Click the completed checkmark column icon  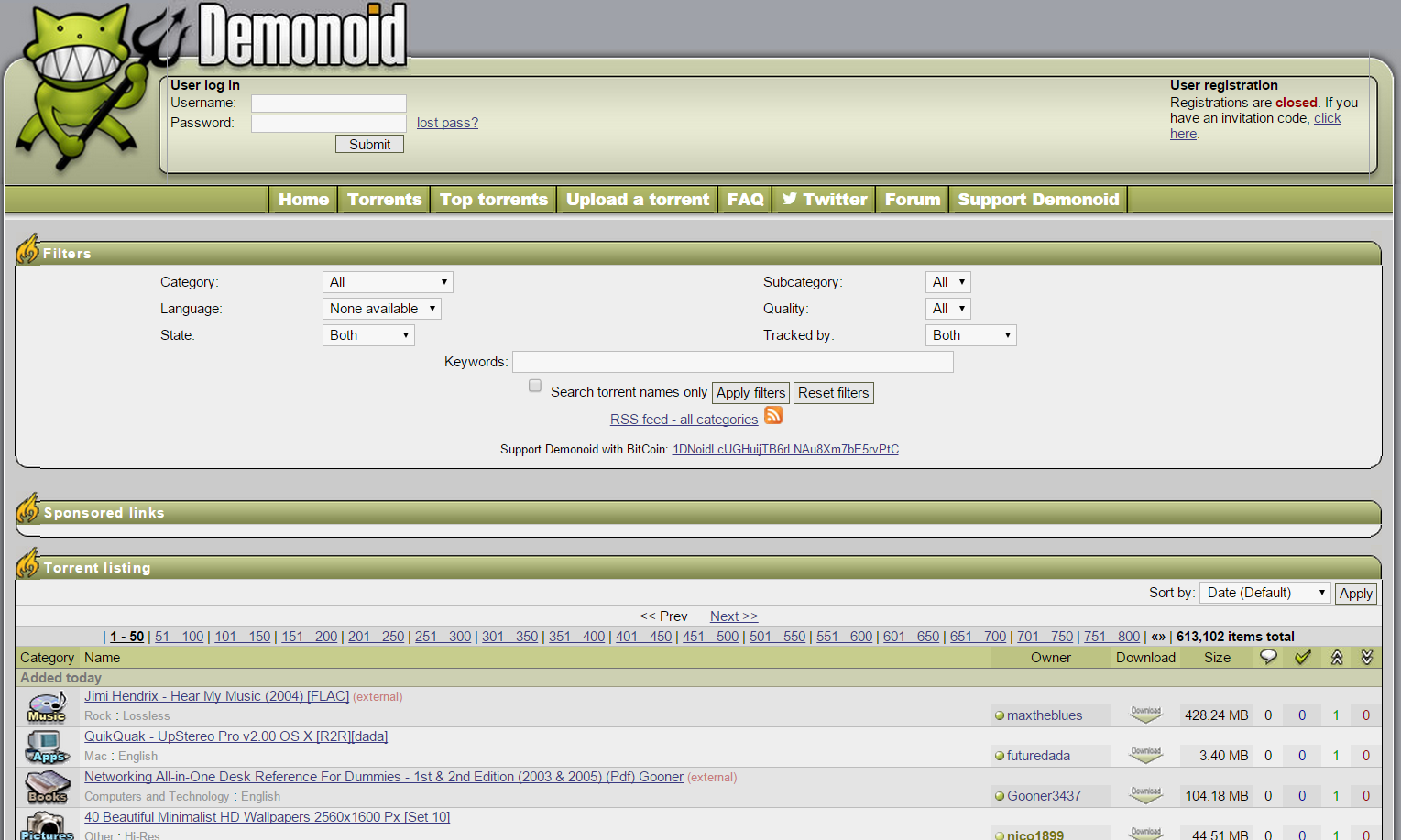(1302, 657)
